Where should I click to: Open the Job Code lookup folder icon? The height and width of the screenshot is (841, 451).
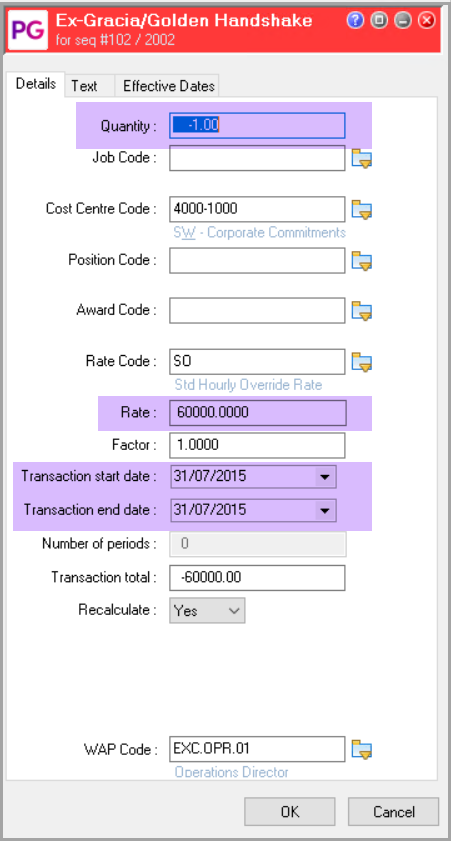[x=361, y=159]
